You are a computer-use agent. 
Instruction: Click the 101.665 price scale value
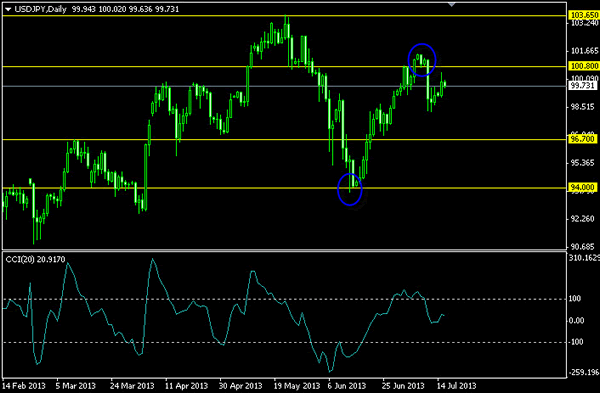[x=584, y=51]
